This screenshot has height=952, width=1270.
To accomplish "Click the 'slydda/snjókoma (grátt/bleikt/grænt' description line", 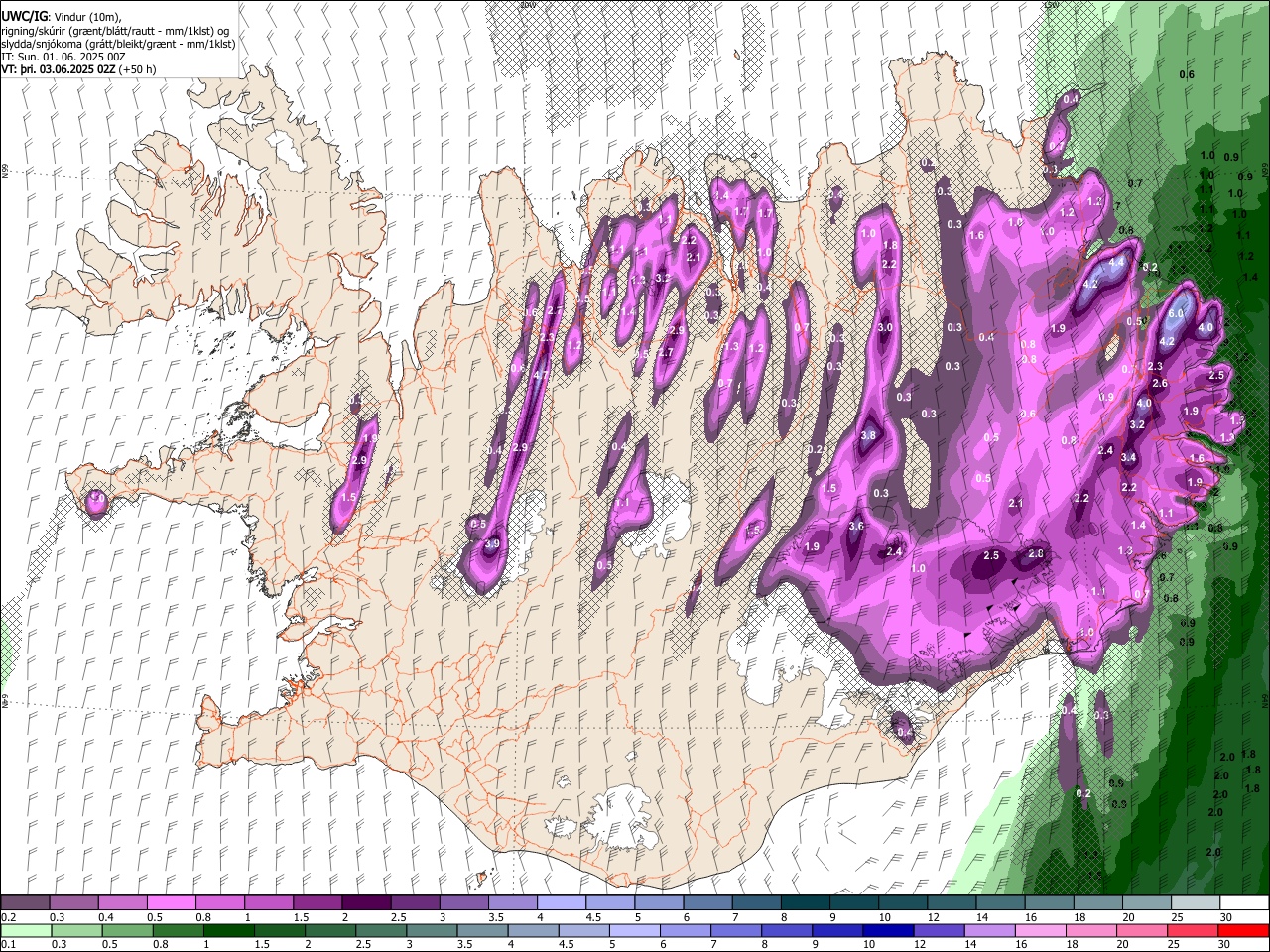I will click(x=118, y=44).
